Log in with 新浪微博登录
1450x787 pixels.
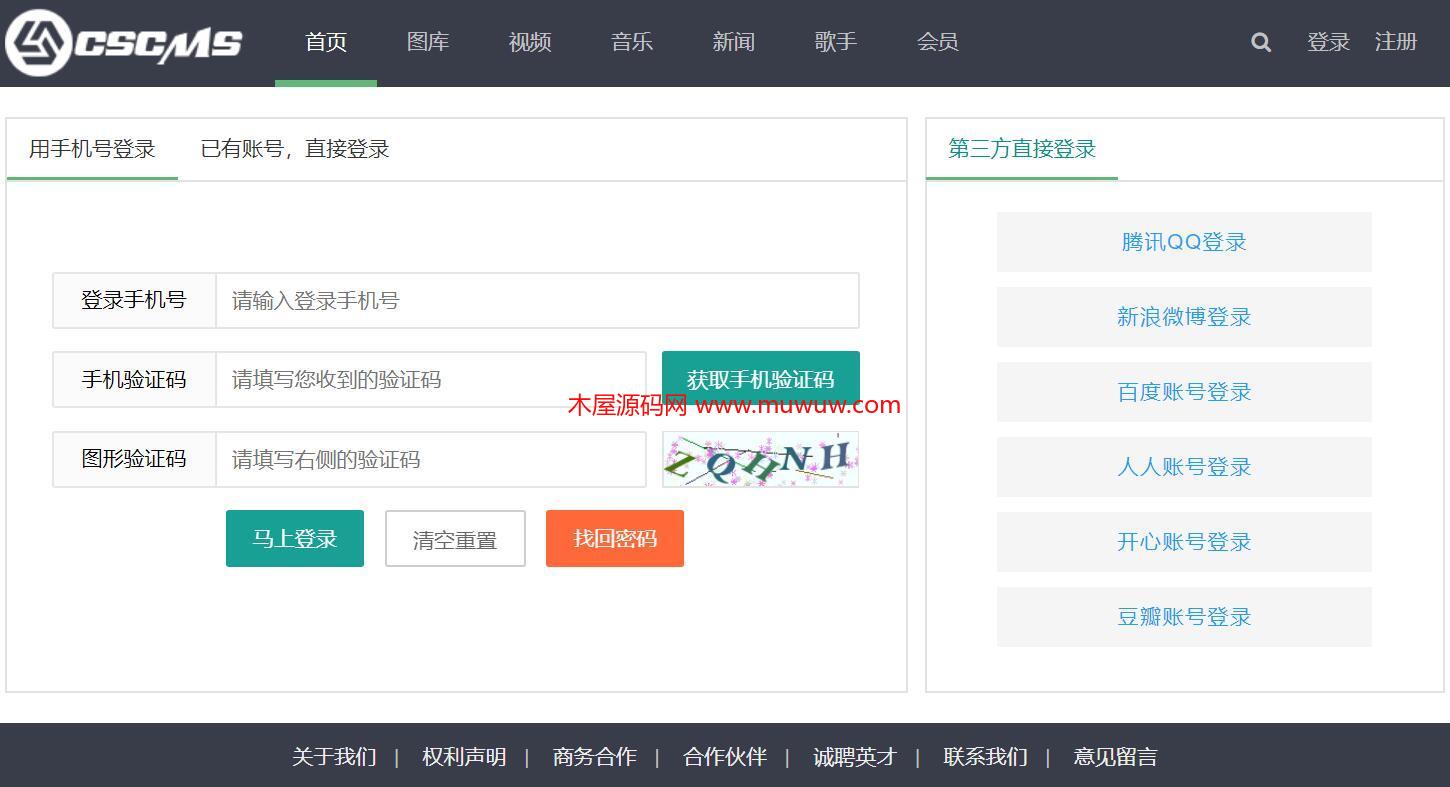pyautogui.click(x=1184, y=317)
